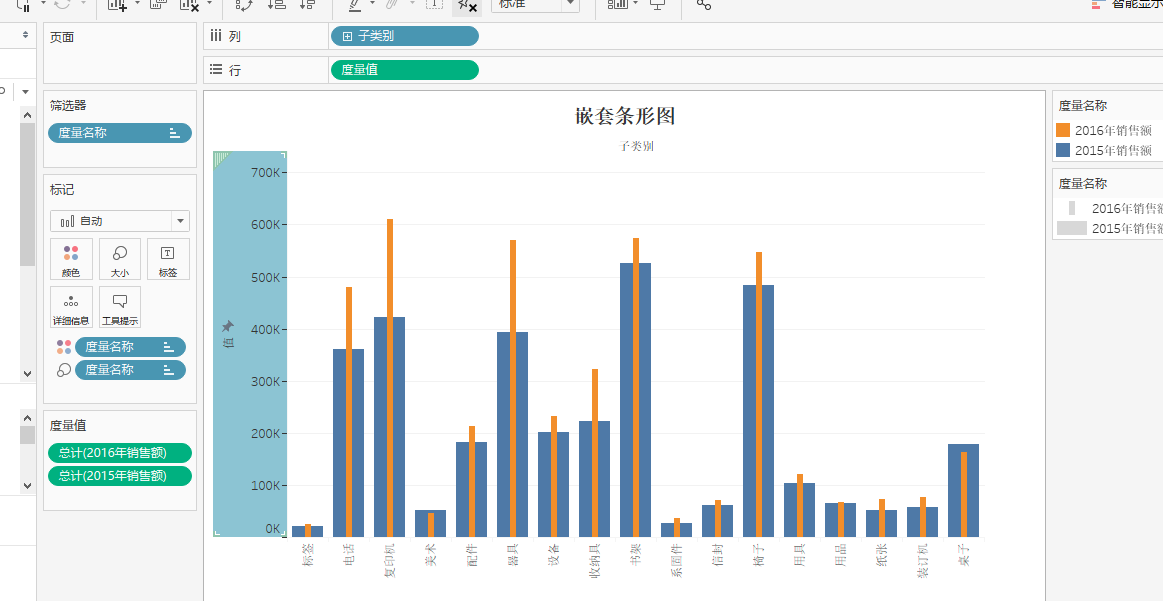The height and width of the screenshot is (601, 1163).
Task: Click the presentation mode monitor icon
Action: click(x=657, y=4)
